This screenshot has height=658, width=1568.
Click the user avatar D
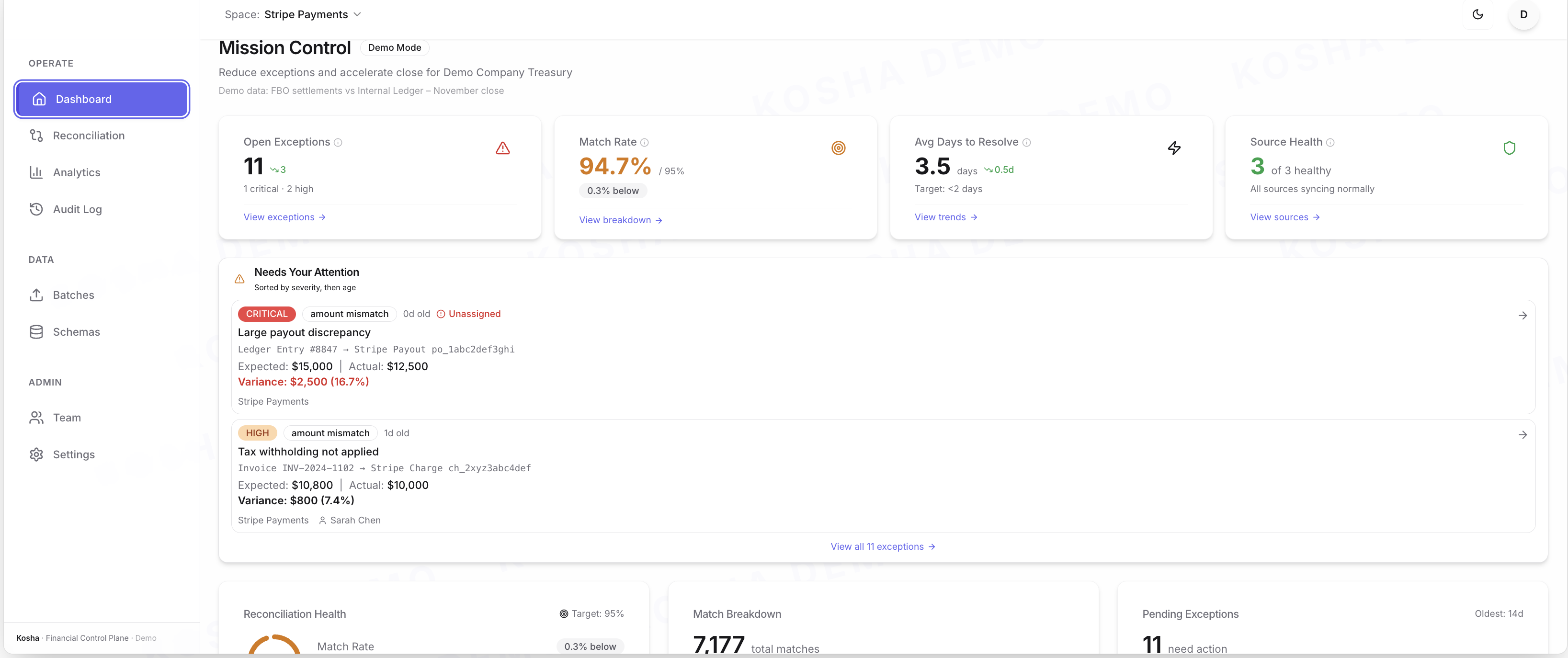coord(1523,15)
